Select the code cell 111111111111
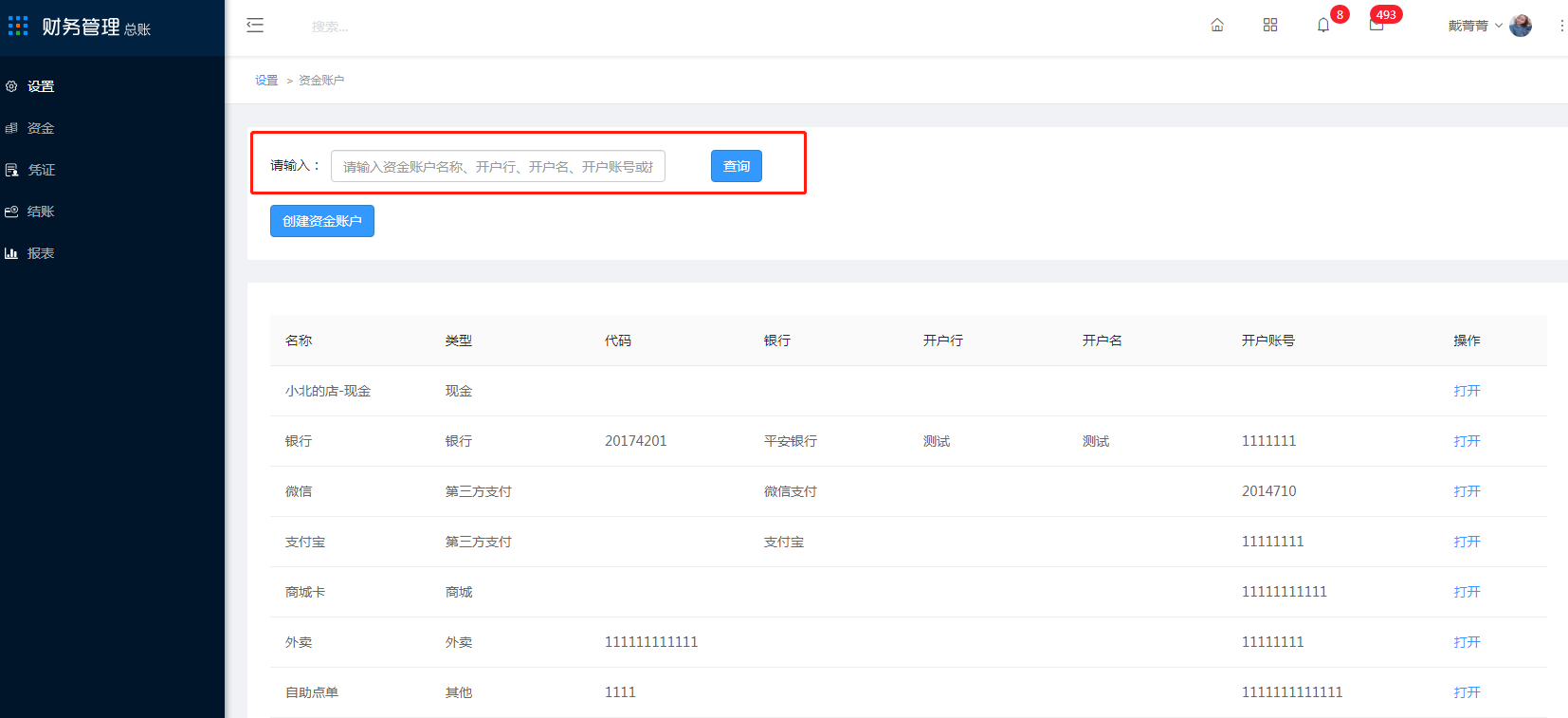The width and height of the screenshot is (1568, 718). (651, 642)
